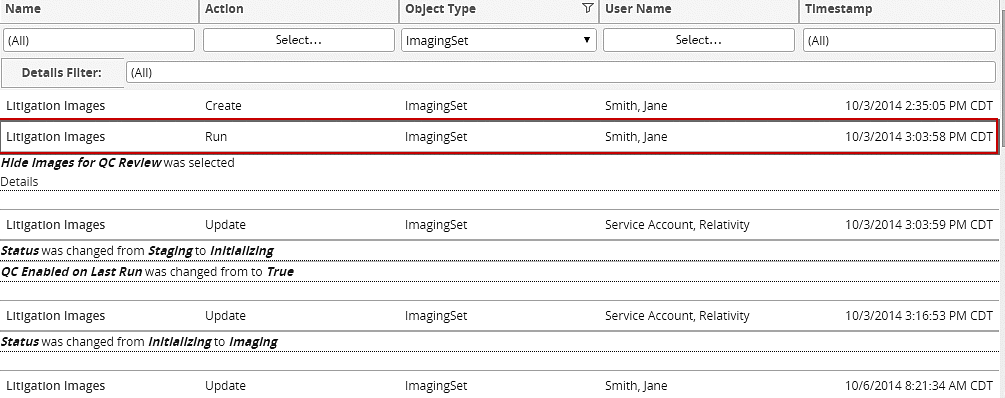1005x398 pixels.
Task: Click Update action in the 3:03:59 PM row
Action: point(225,225)
